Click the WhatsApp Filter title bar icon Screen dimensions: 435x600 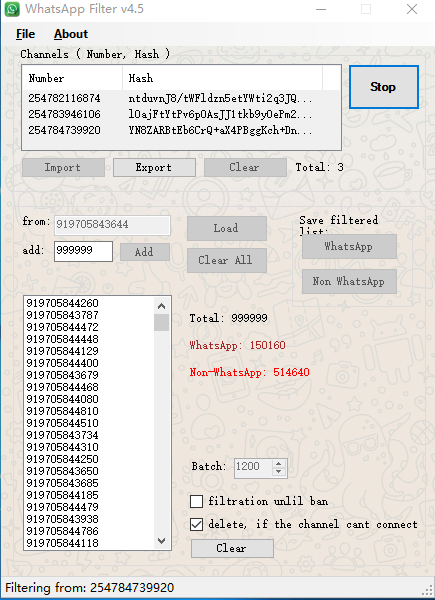[x=11, y=9]
